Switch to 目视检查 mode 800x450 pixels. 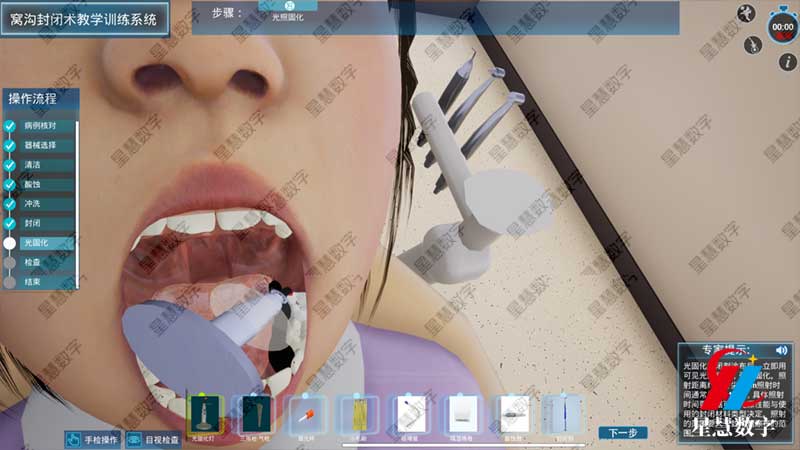[153, 438]
